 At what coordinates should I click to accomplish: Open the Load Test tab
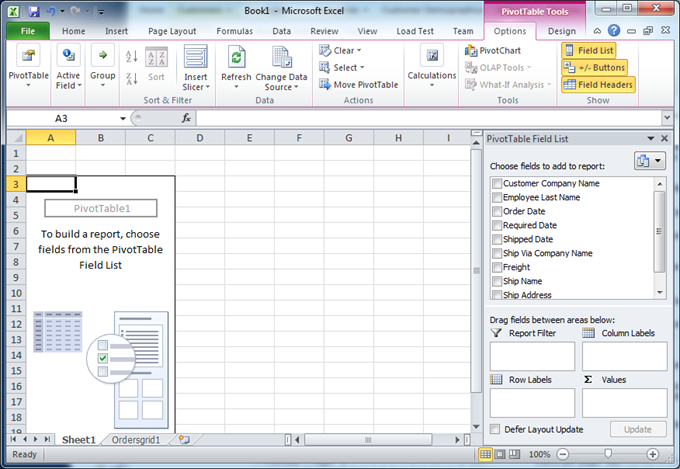(415, 31)
